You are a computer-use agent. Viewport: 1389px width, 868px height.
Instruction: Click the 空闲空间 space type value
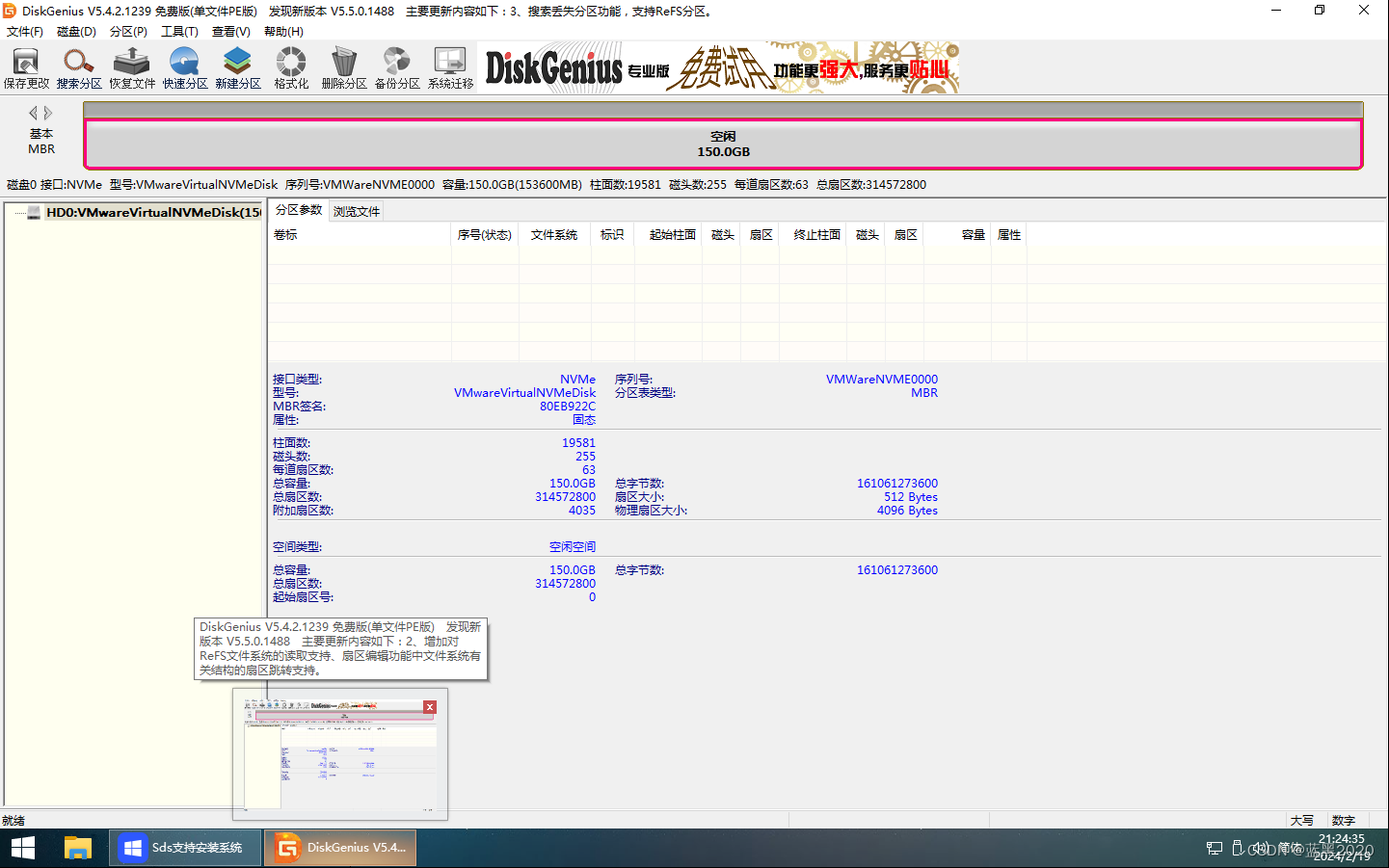573,547
